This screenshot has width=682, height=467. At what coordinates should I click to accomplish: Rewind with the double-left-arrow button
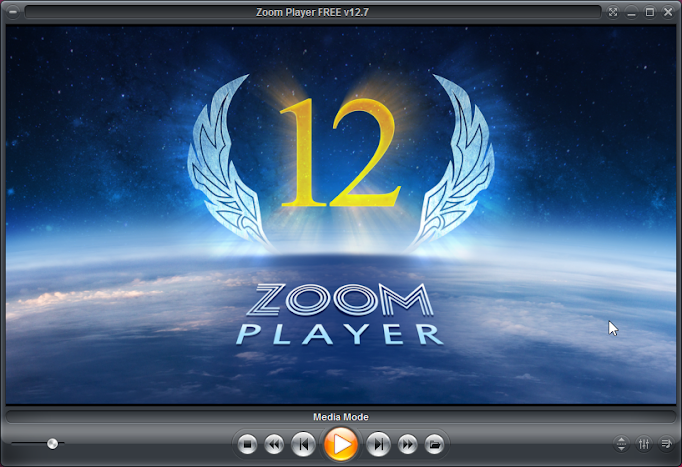click(274, 444)
